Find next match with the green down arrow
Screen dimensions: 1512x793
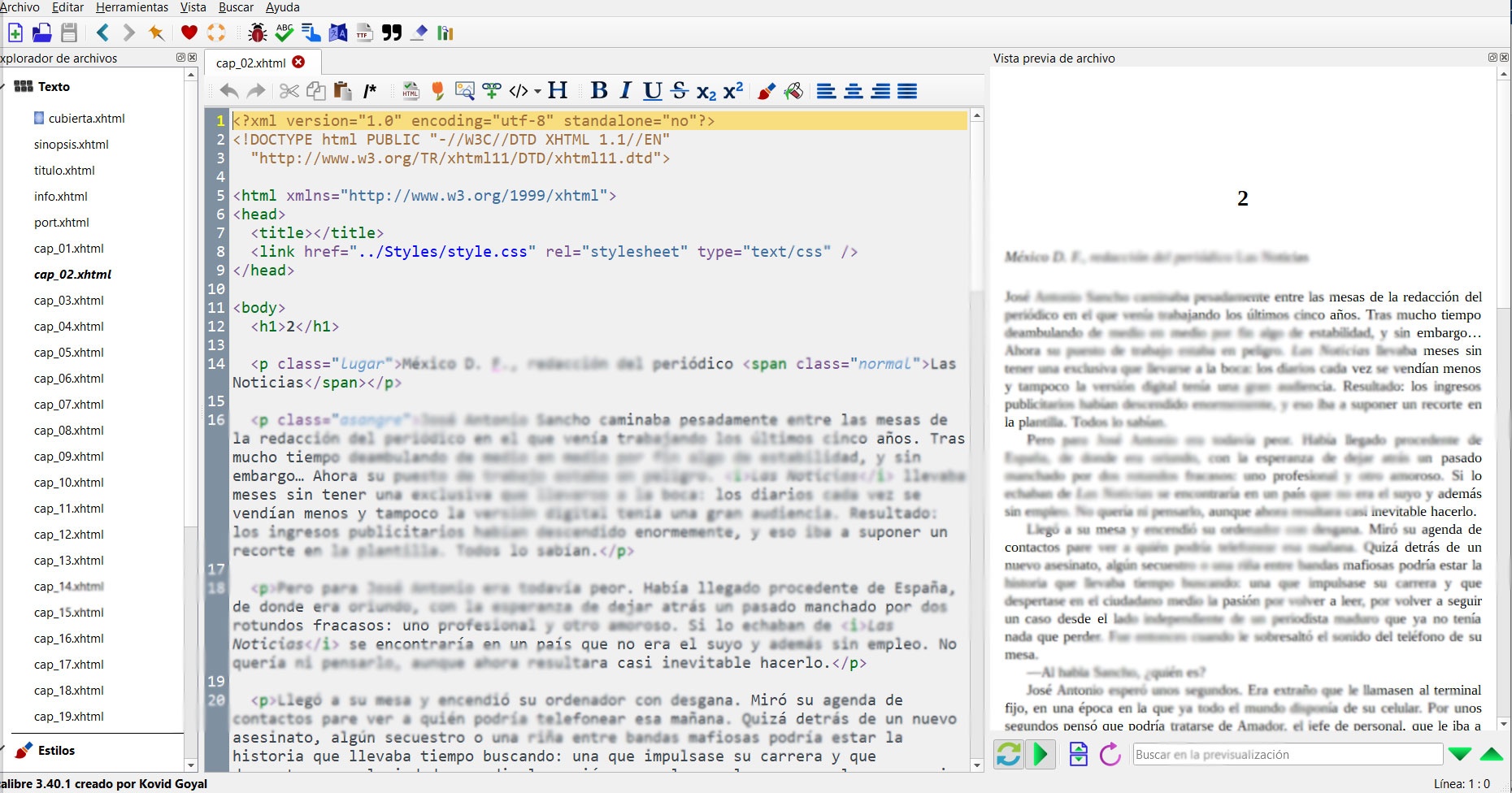pyautogui.click(x=1460, y=755)
